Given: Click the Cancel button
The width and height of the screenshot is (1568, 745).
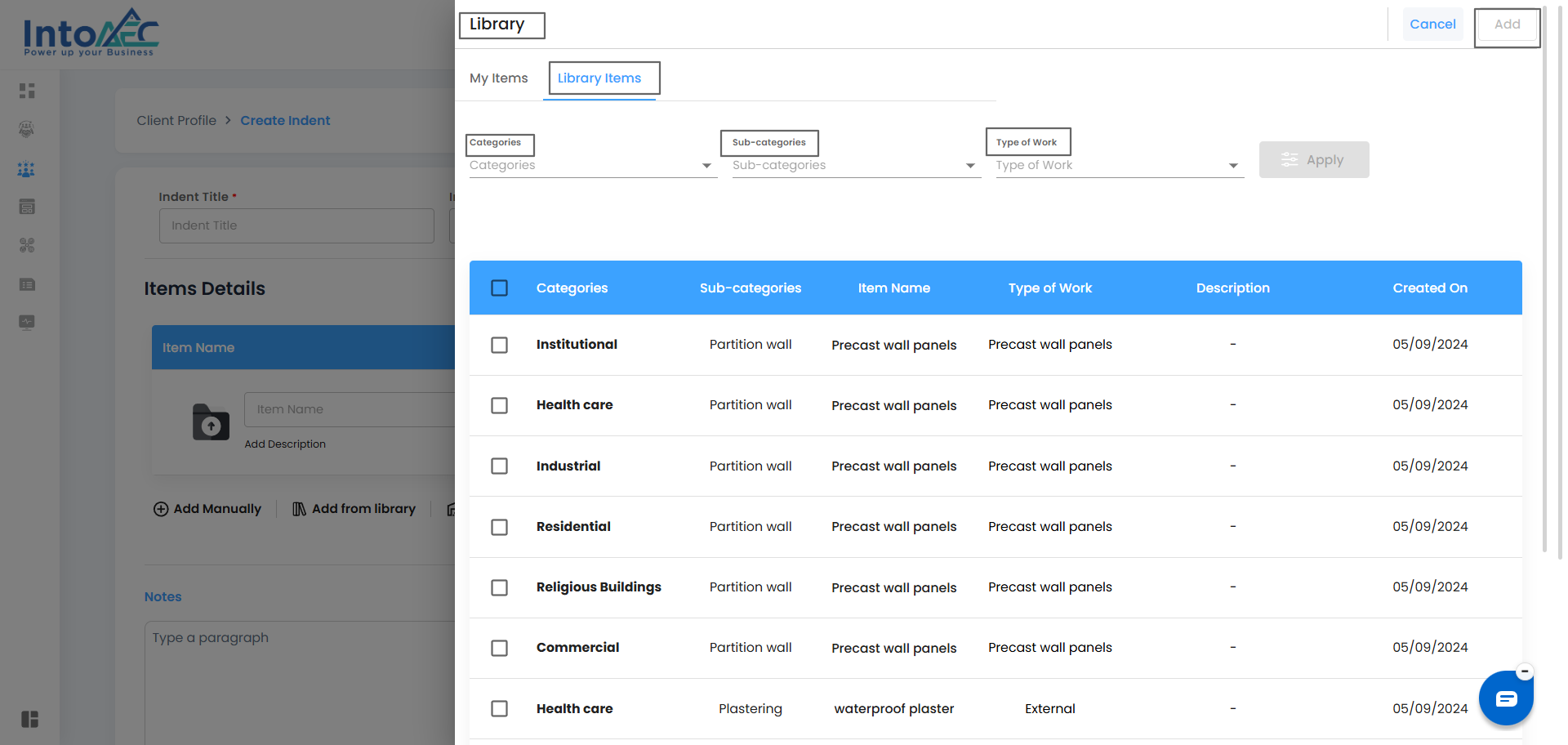Looking at the screenshot, I should [1432, 25].
